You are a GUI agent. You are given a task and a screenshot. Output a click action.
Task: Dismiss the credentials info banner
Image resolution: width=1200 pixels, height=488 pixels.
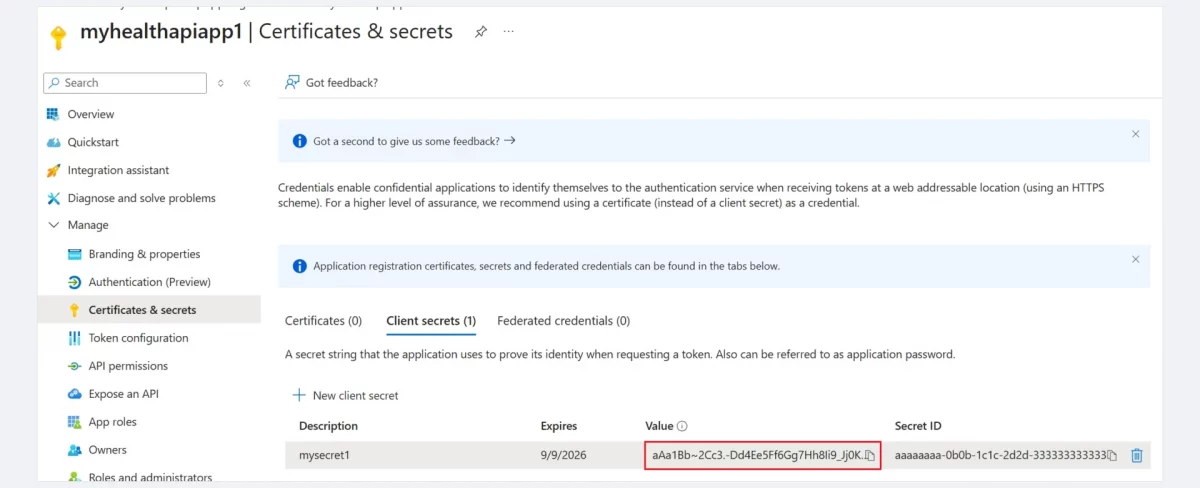point(1135,258)
